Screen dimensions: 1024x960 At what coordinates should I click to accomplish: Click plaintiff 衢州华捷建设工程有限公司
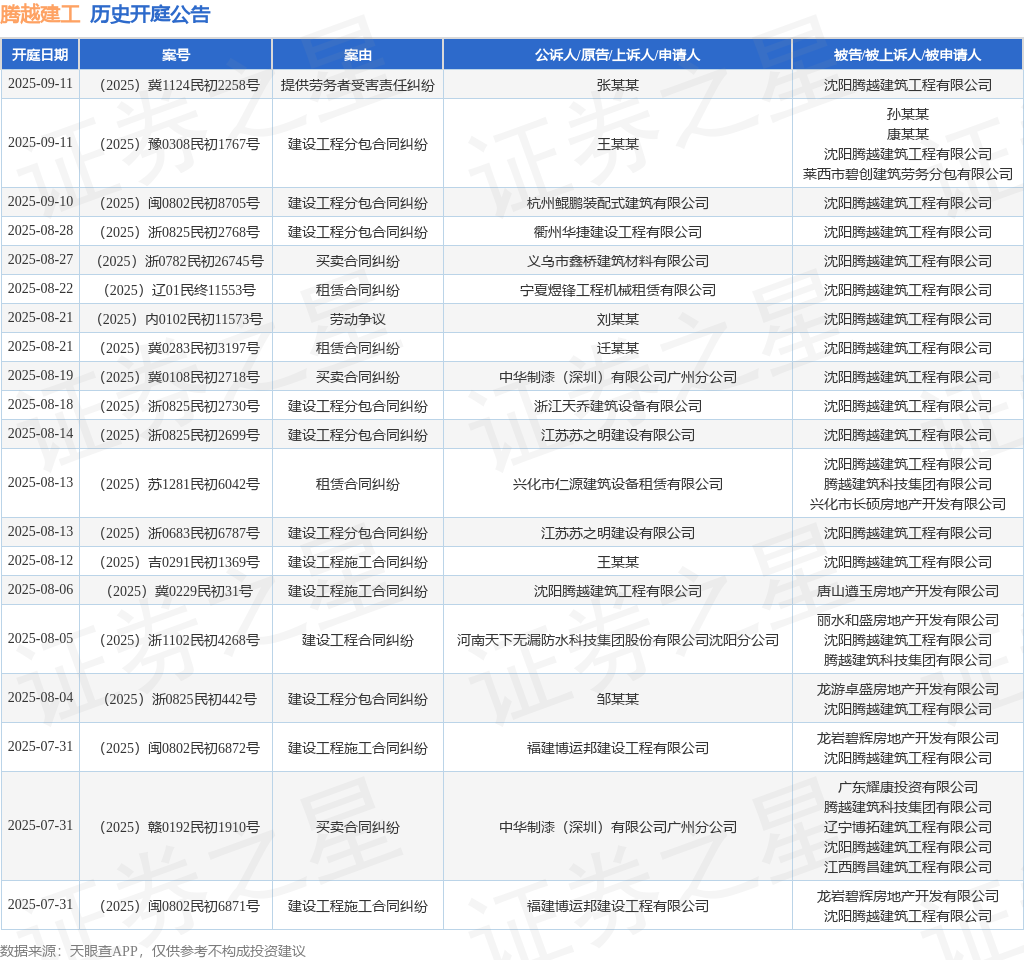click(x=618, y=232)
